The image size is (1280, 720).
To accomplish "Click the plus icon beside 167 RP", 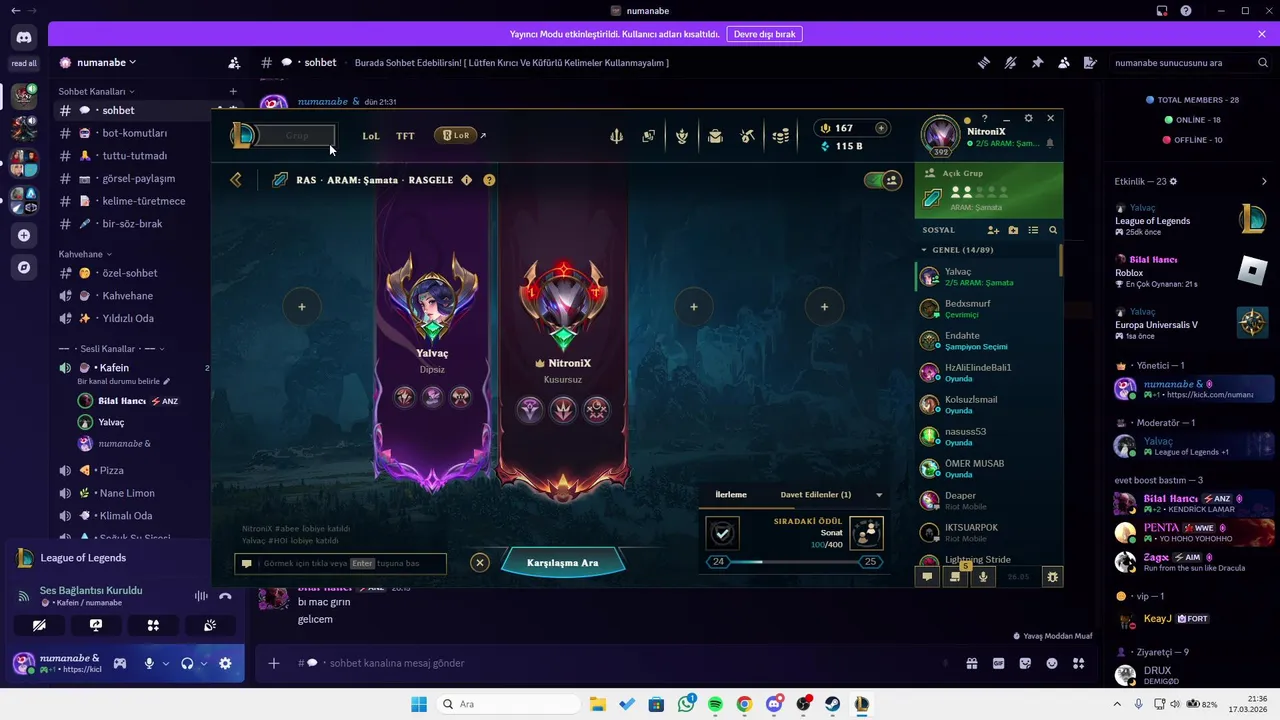I will click(x=881, y=128).
